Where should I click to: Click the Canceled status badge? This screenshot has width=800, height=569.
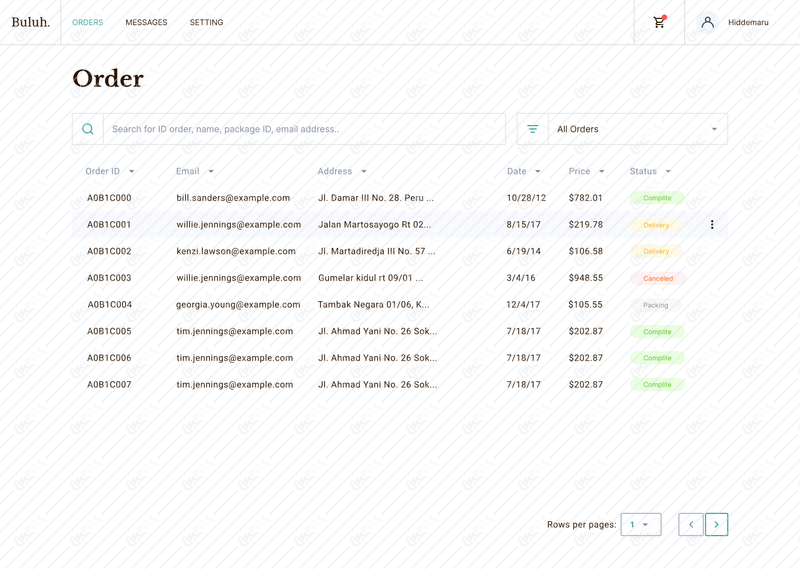[x=658, y=279]
